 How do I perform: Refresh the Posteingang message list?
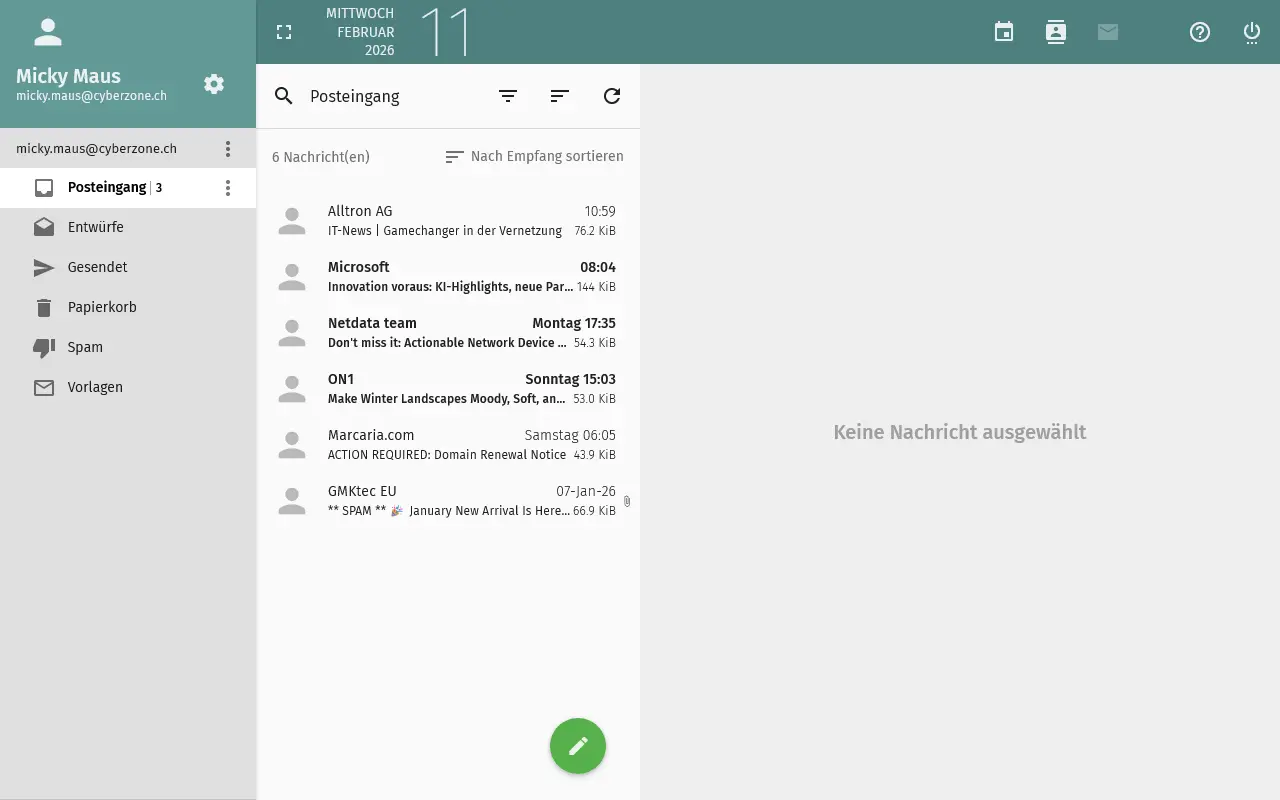click(x=612, y=96)
